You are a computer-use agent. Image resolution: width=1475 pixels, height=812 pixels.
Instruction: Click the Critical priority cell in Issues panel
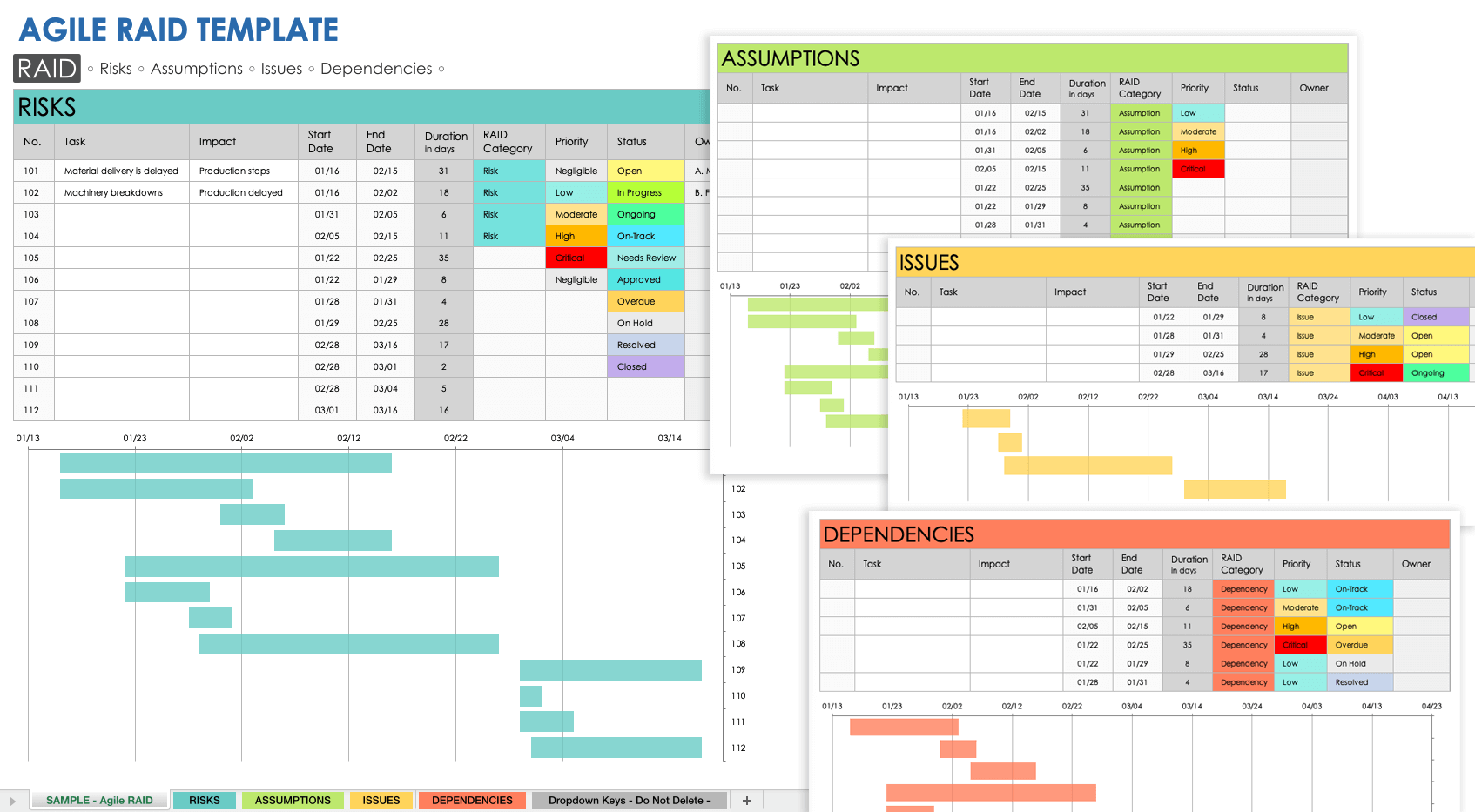1377,372
